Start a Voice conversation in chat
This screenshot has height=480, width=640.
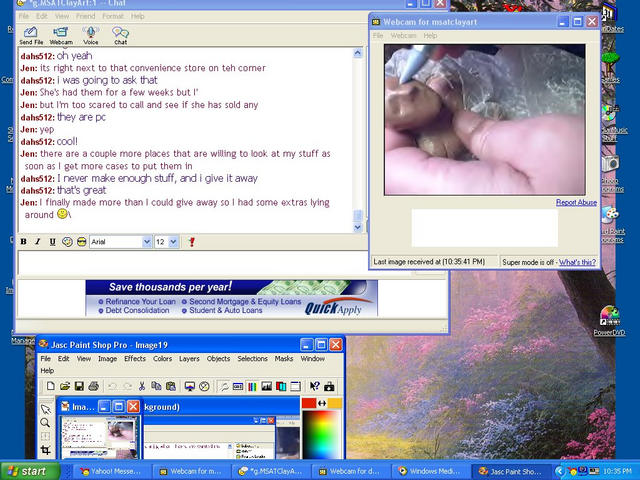point(91,36)
